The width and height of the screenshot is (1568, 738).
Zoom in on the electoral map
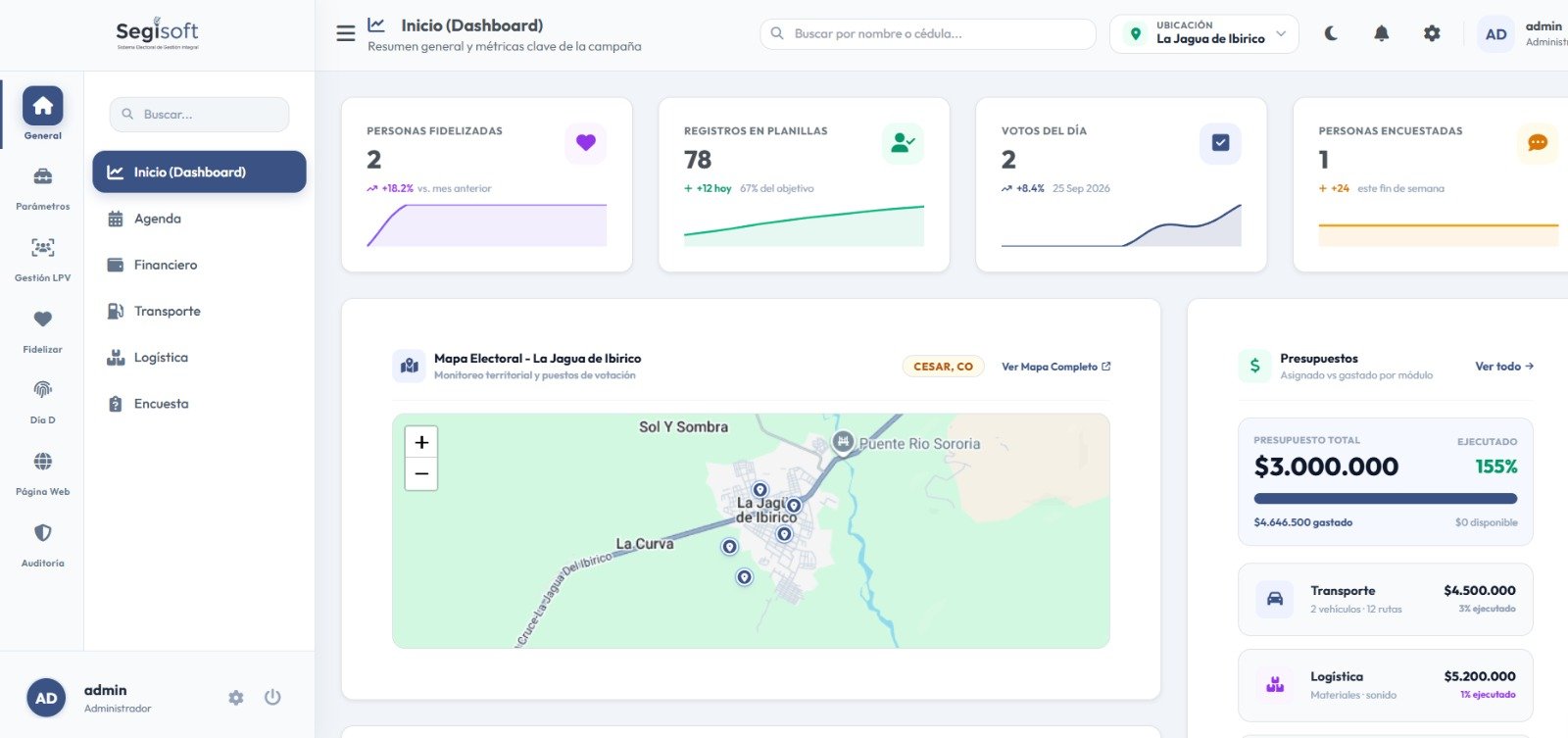(x=421, y=442)
